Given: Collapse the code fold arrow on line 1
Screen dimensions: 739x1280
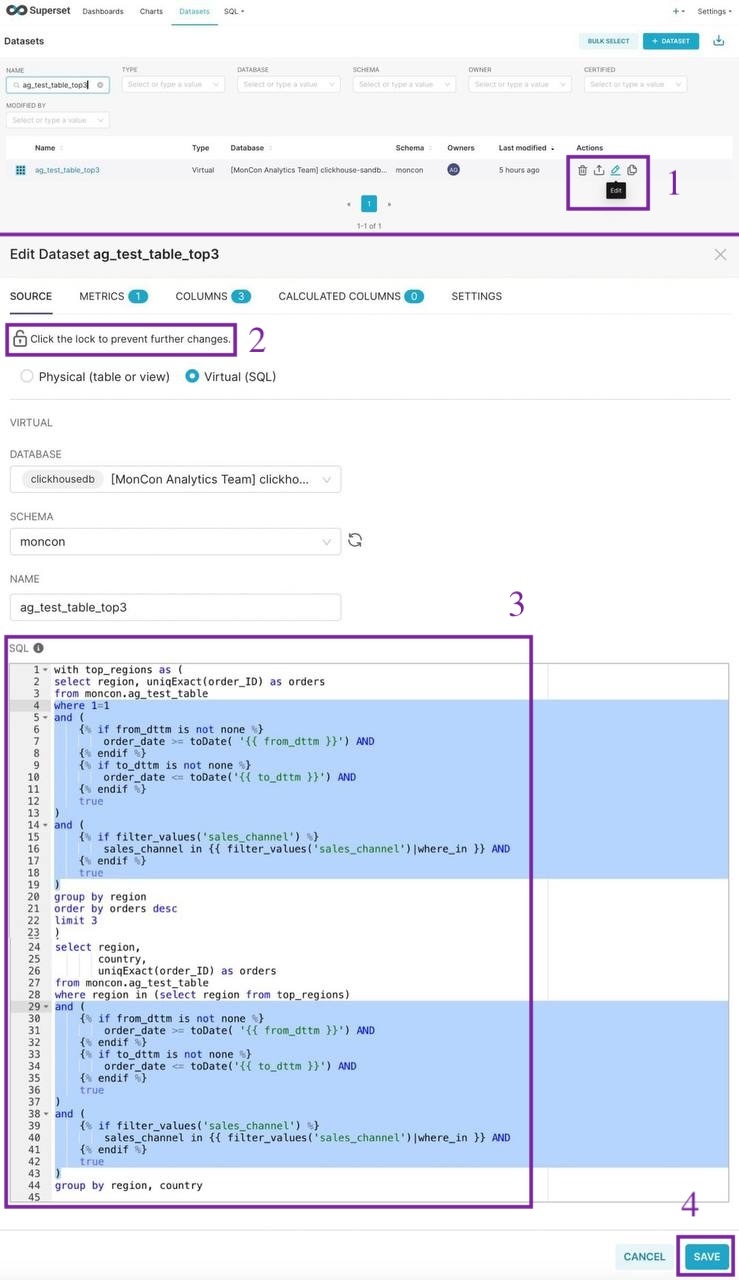Looking at the screenshot, I should click(46, 670).
